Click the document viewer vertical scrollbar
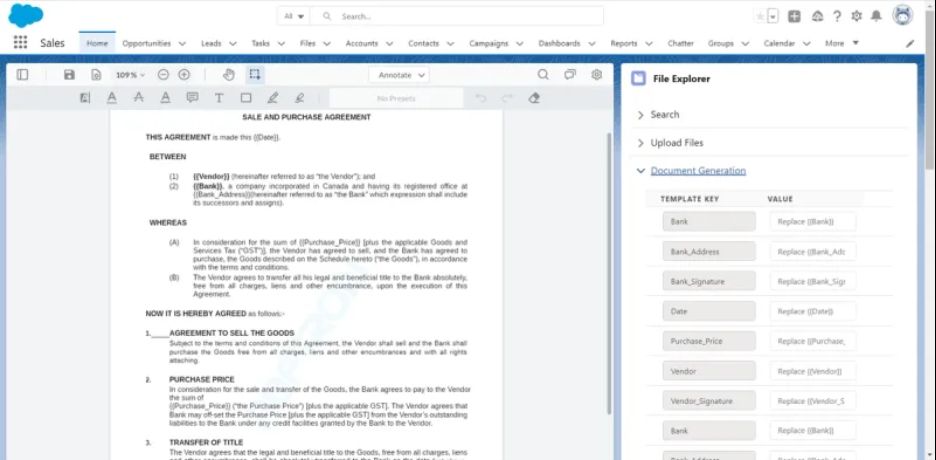Image resolution: width=936 pixels, height=460 pixels. [x=608, y=273]
